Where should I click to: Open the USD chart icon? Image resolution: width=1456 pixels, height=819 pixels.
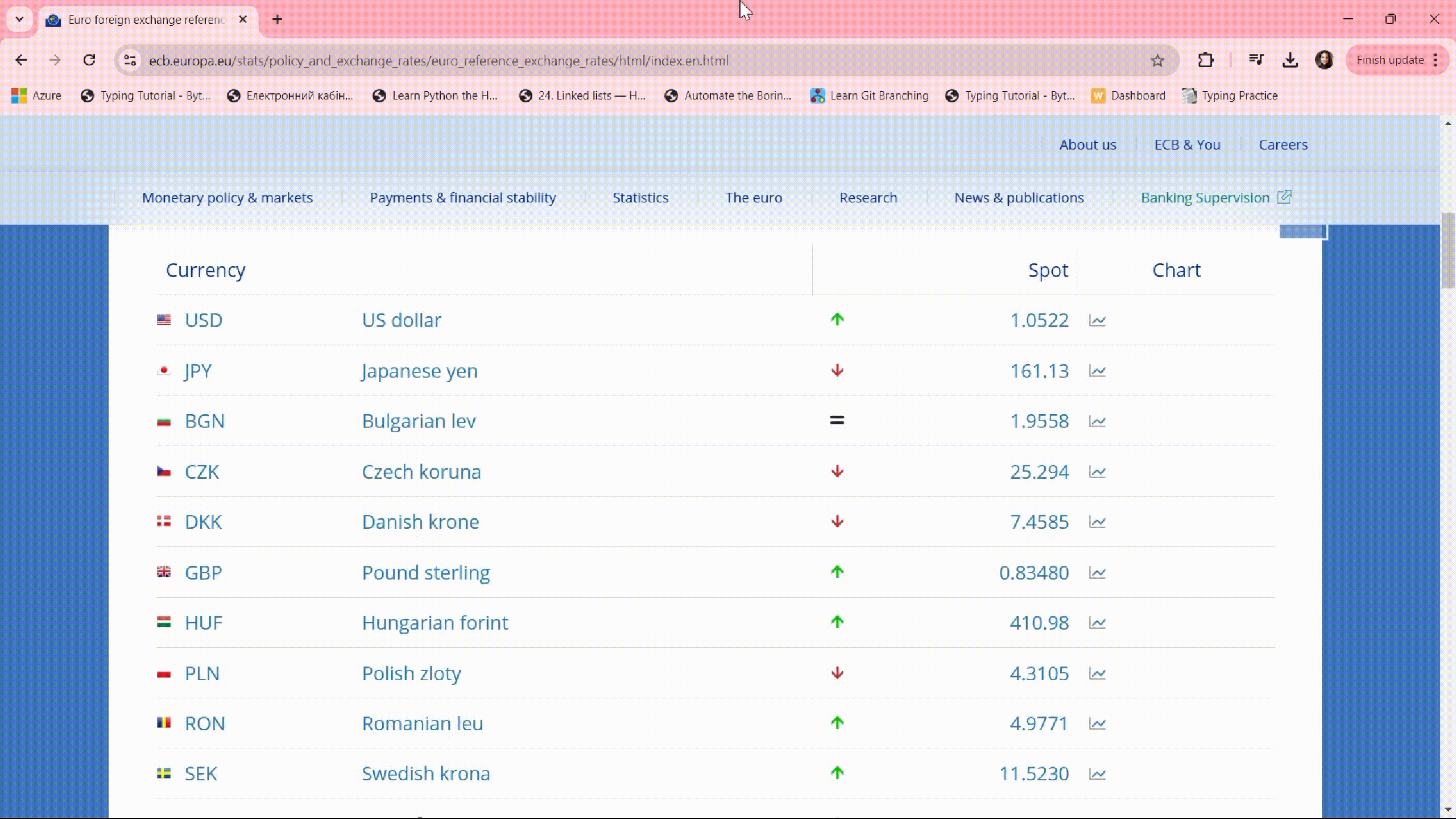(x=1097, y=321)
